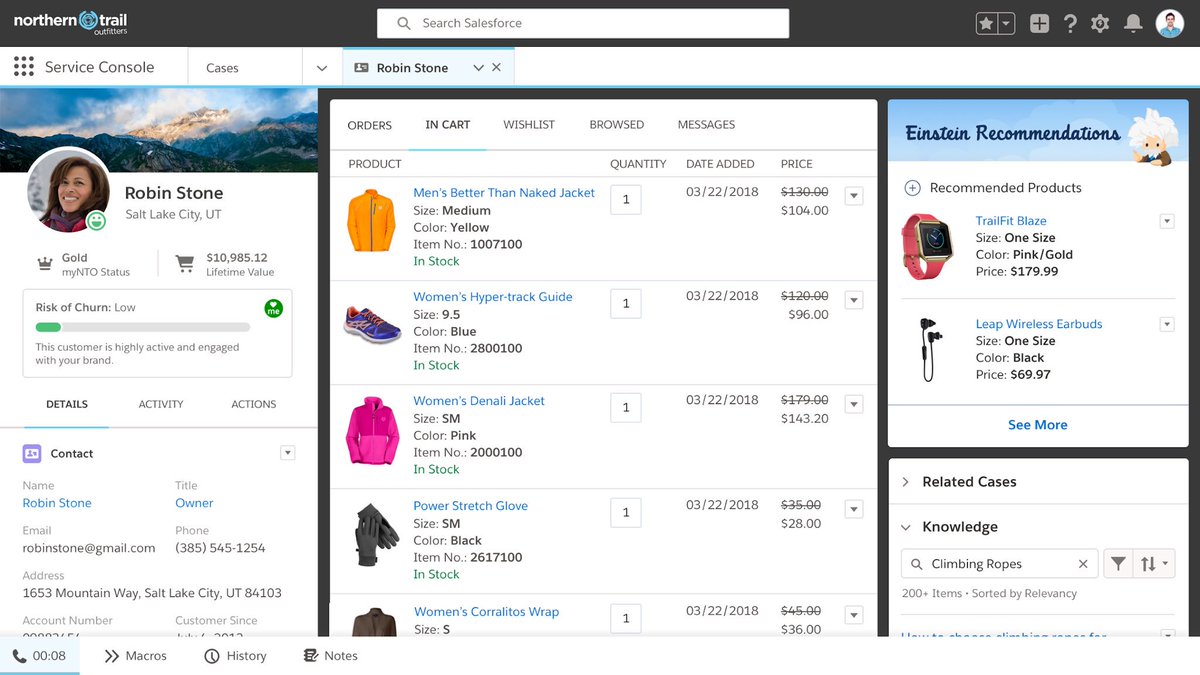Click the Lifetime Value cart icon
The height and width of the screenshot is (675, 1200).
(184, 264)
